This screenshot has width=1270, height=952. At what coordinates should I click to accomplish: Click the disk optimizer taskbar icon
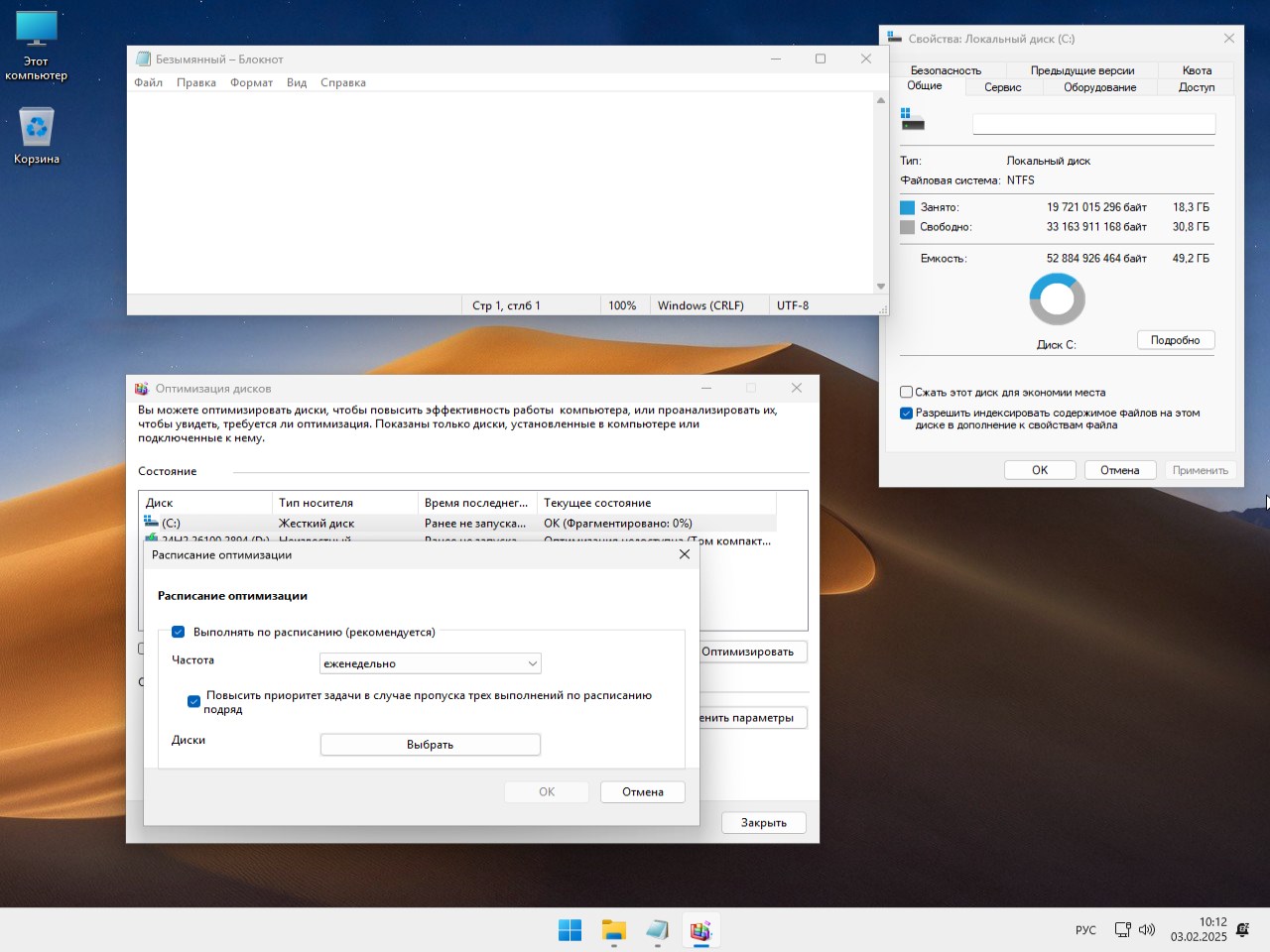pyautogui.click(x=700, y=930)
